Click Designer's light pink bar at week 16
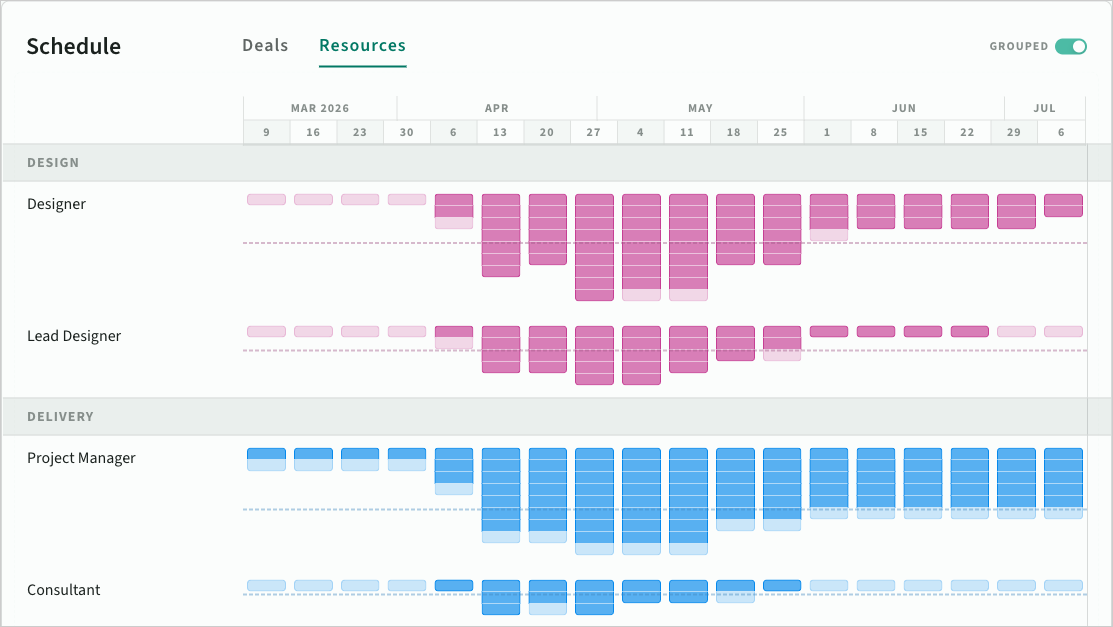This screenshot has width=1113, height=627. click(x=313, y=200)
